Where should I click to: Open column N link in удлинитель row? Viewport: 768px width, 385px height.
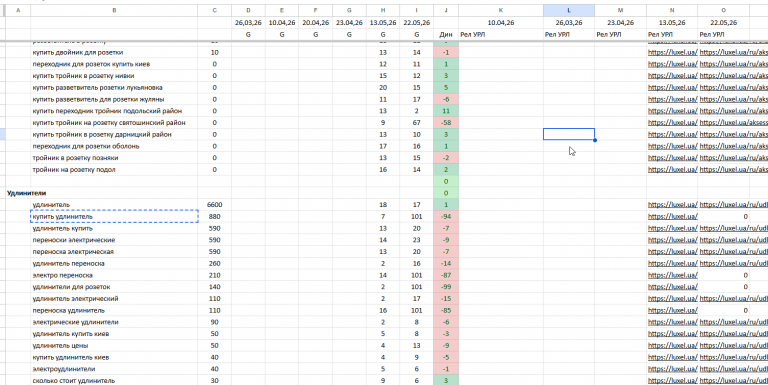672,205
